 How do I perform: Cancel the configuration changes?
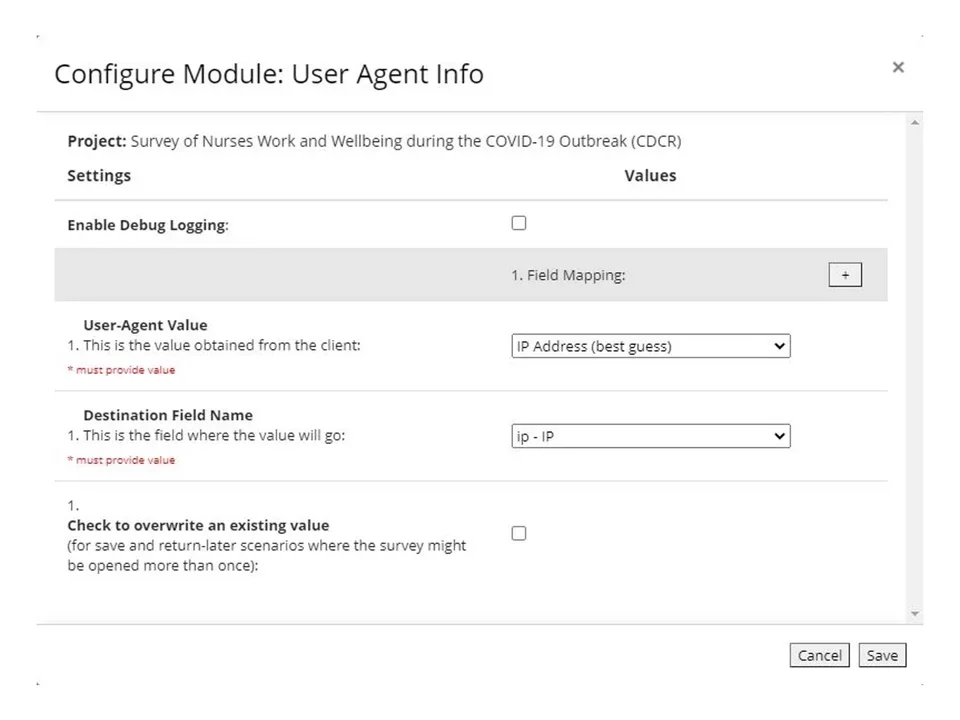pos(819,655)
